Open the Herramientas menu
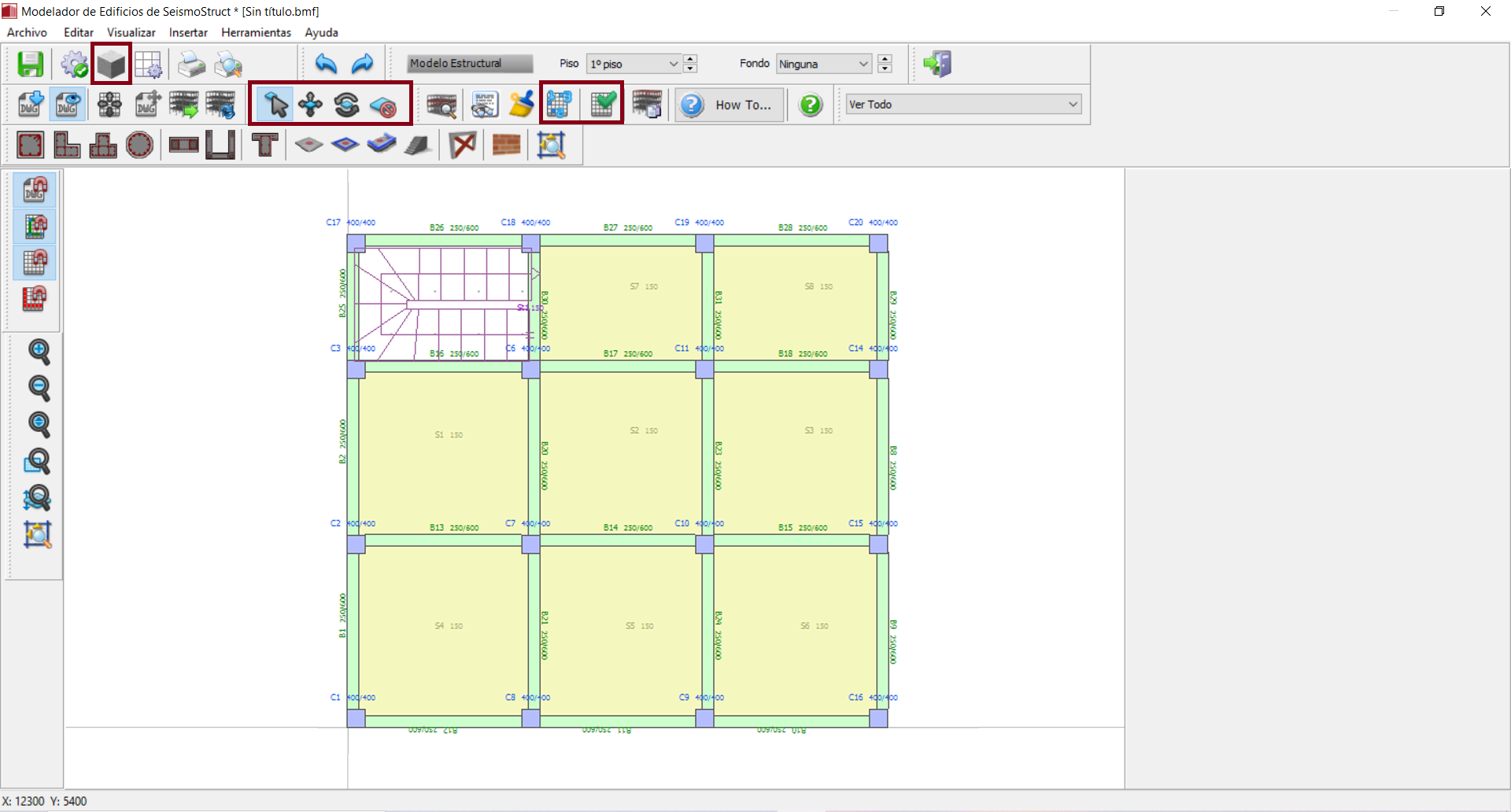Viewport: 1511px width, 812px height. (256, 32)
